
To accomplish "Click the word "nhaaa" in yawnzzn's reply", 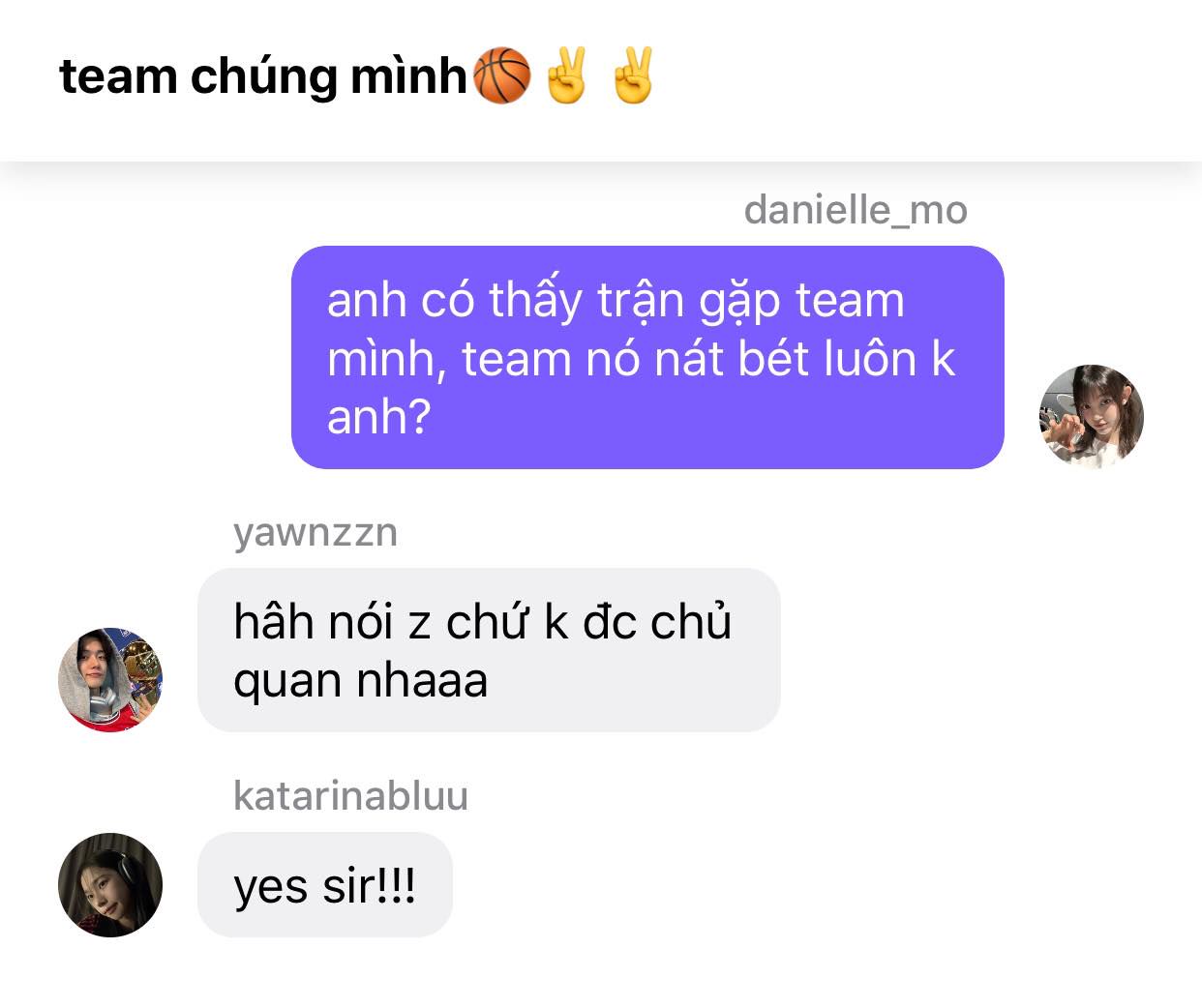I will click(423, 681).
